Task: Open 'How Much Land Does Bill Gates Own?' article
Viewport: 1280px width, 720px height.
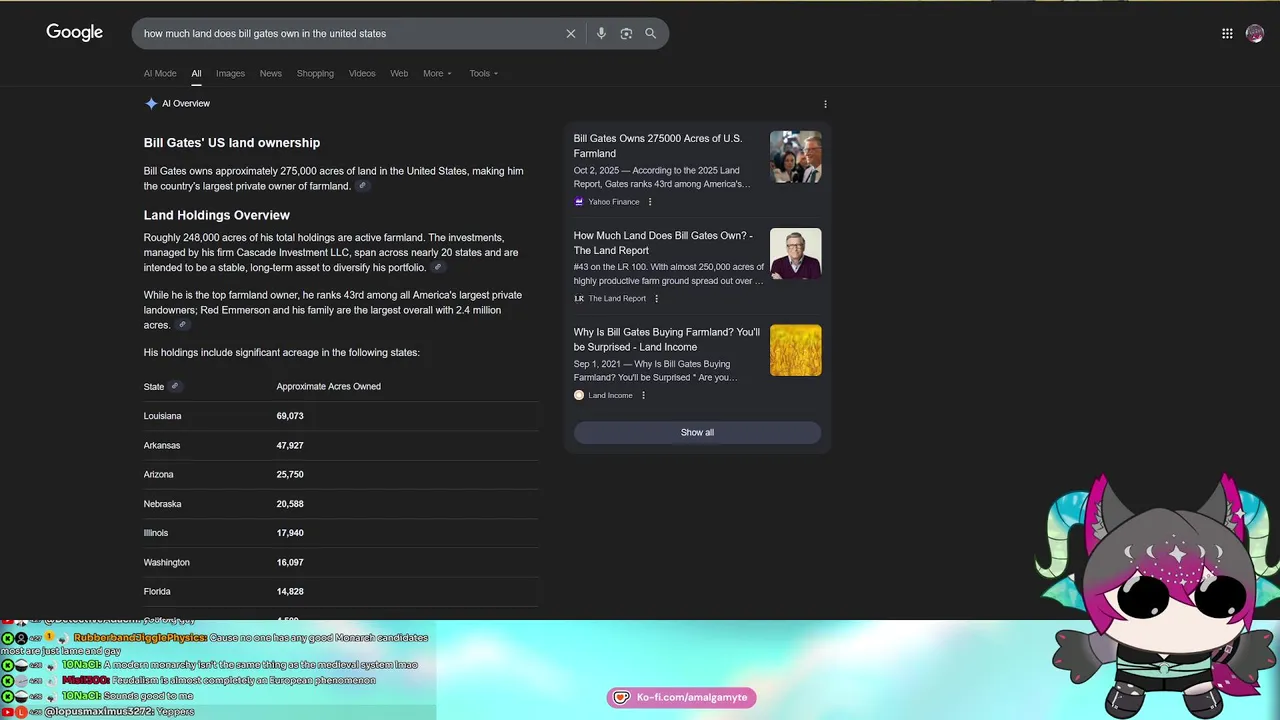Action: (x=663, y=243)
